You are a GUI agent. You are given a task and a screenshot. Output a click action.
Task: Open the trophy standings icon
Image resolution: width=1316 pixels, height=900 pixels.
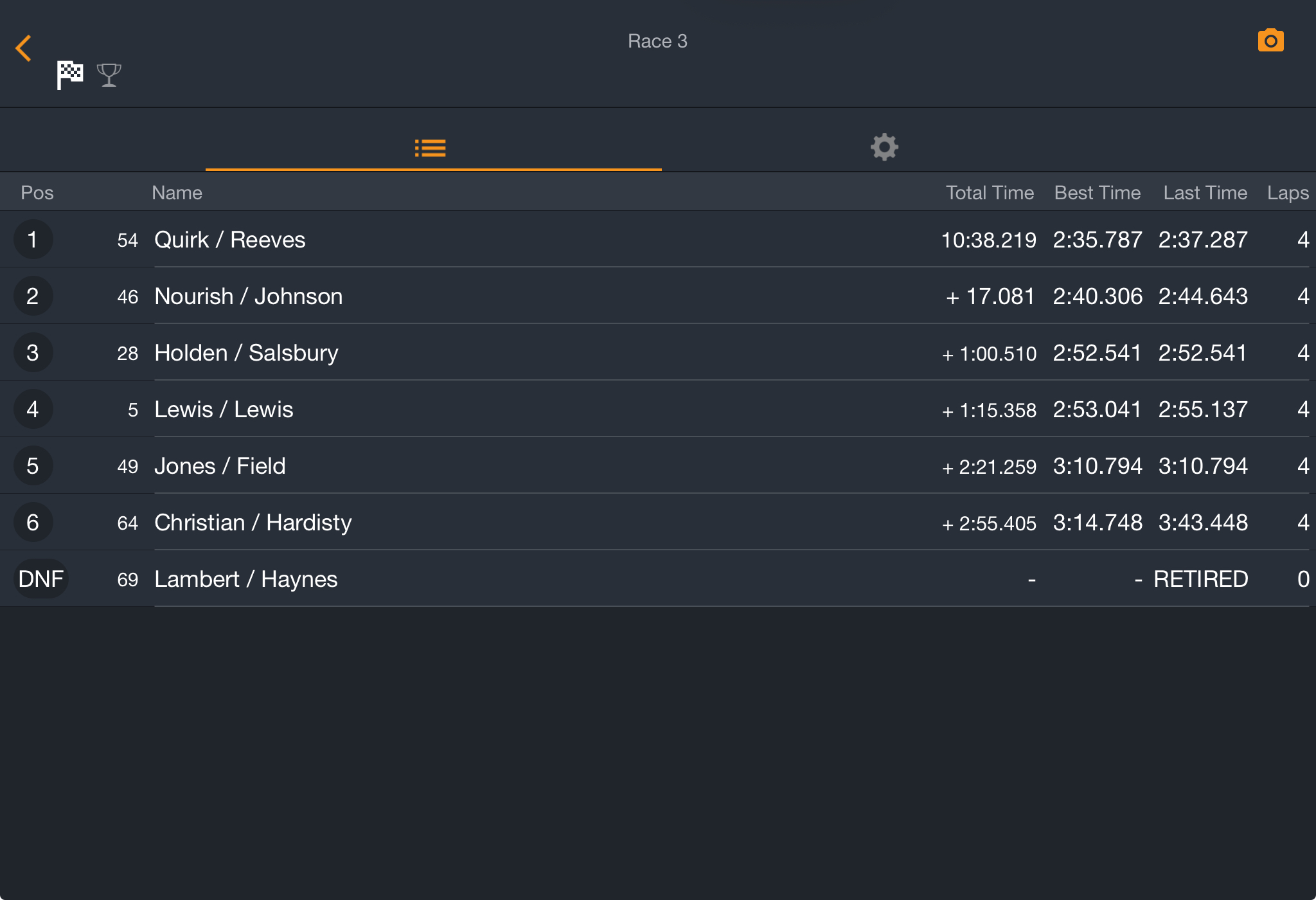[x=109, y=75]
